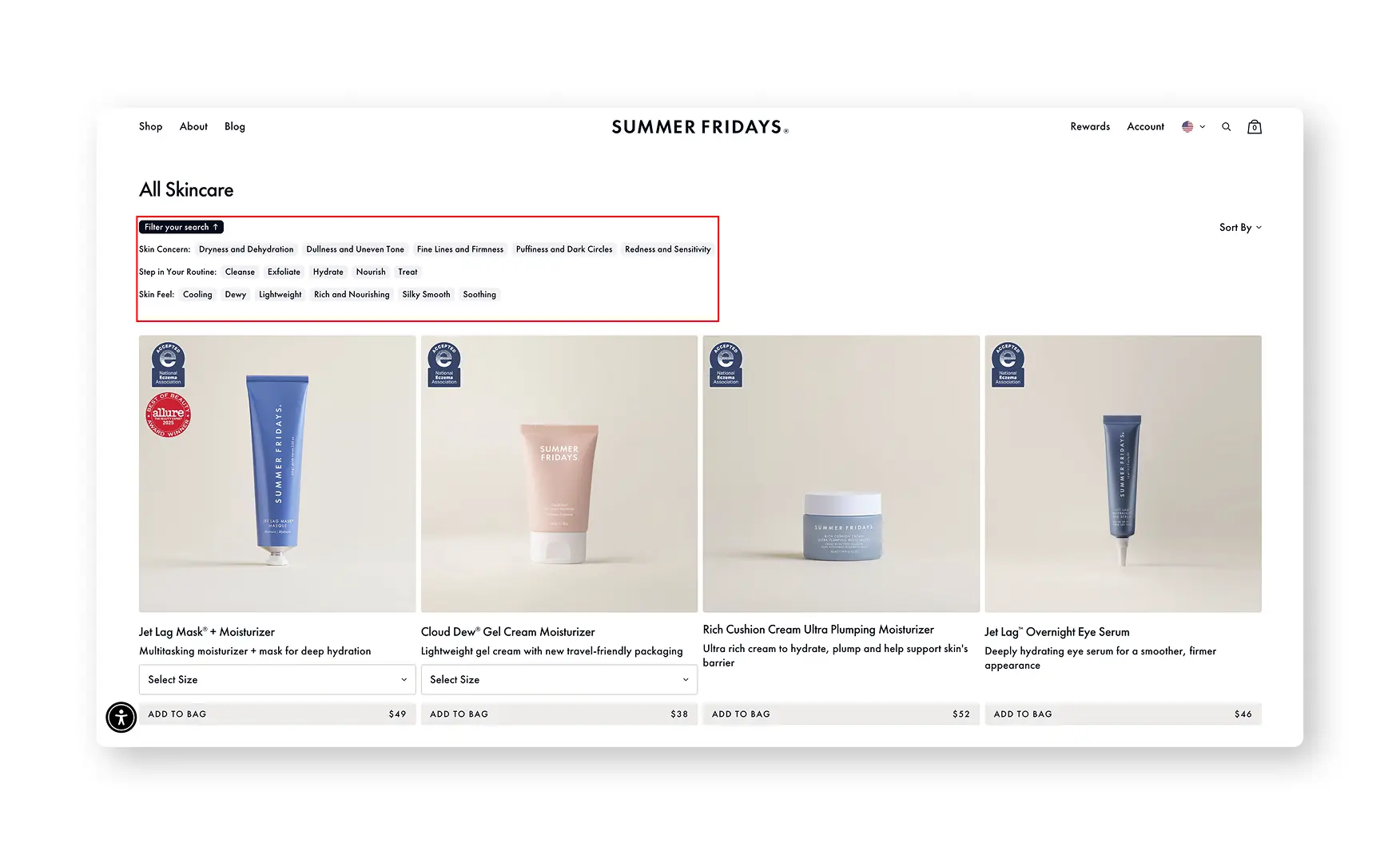Click 'Ultra rich cream to hydrate, plump' description

pyautogui.click(x=836, y=655)
